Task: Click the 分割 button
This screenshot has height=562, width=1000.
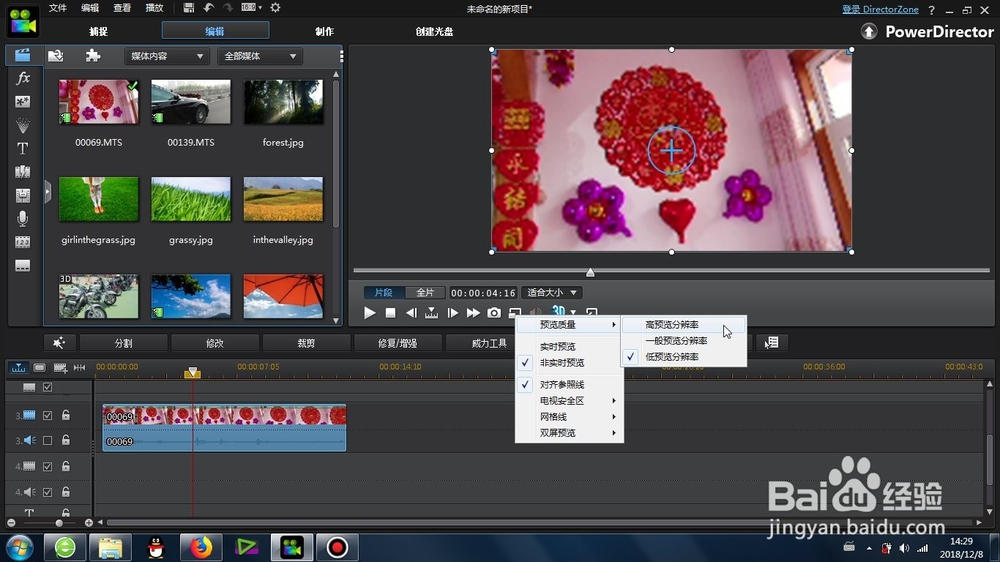Action: 123,343
